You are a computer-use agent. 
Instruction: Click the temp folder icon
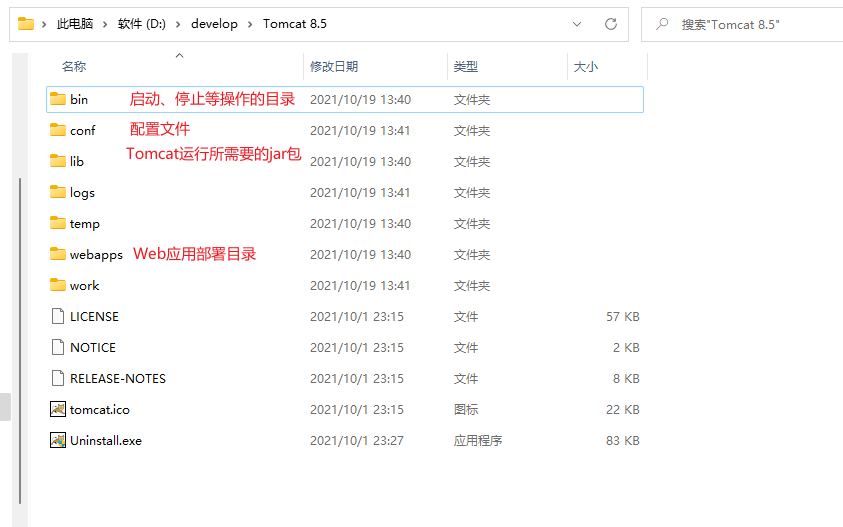[x=58, y=223]
